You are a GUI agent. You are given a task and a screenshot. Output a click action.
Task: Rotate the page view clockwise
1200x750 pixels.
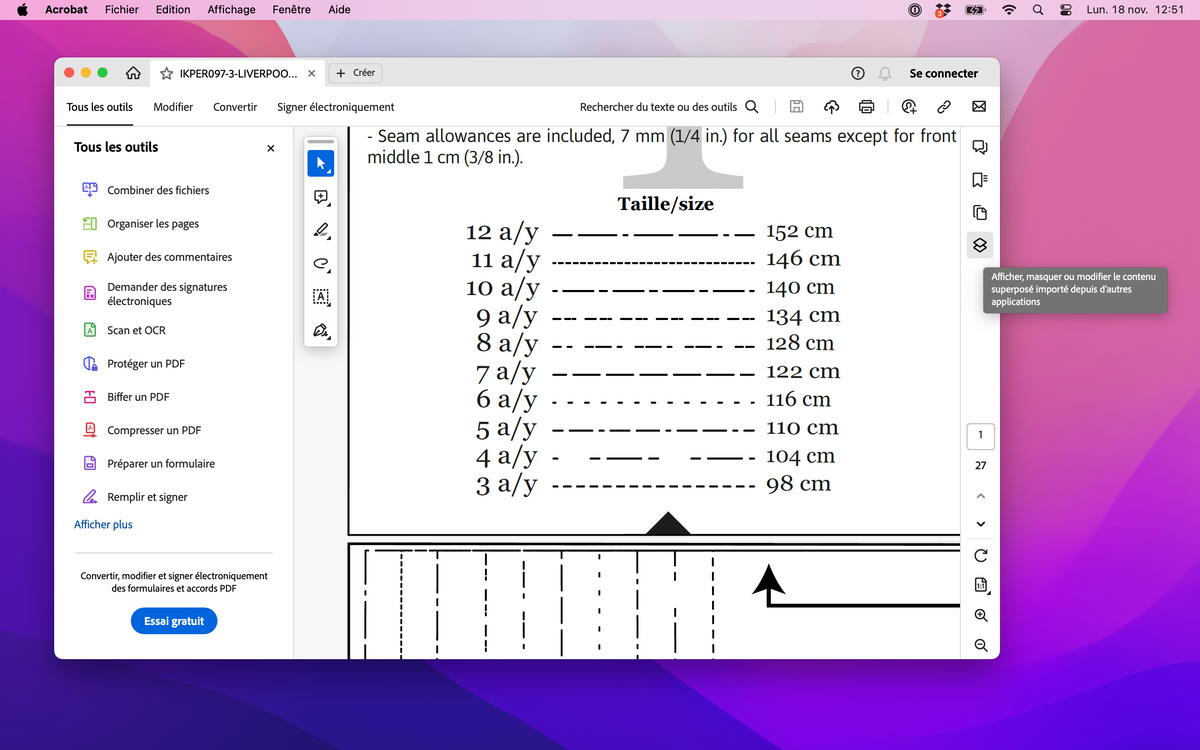[x=980, y=555]
